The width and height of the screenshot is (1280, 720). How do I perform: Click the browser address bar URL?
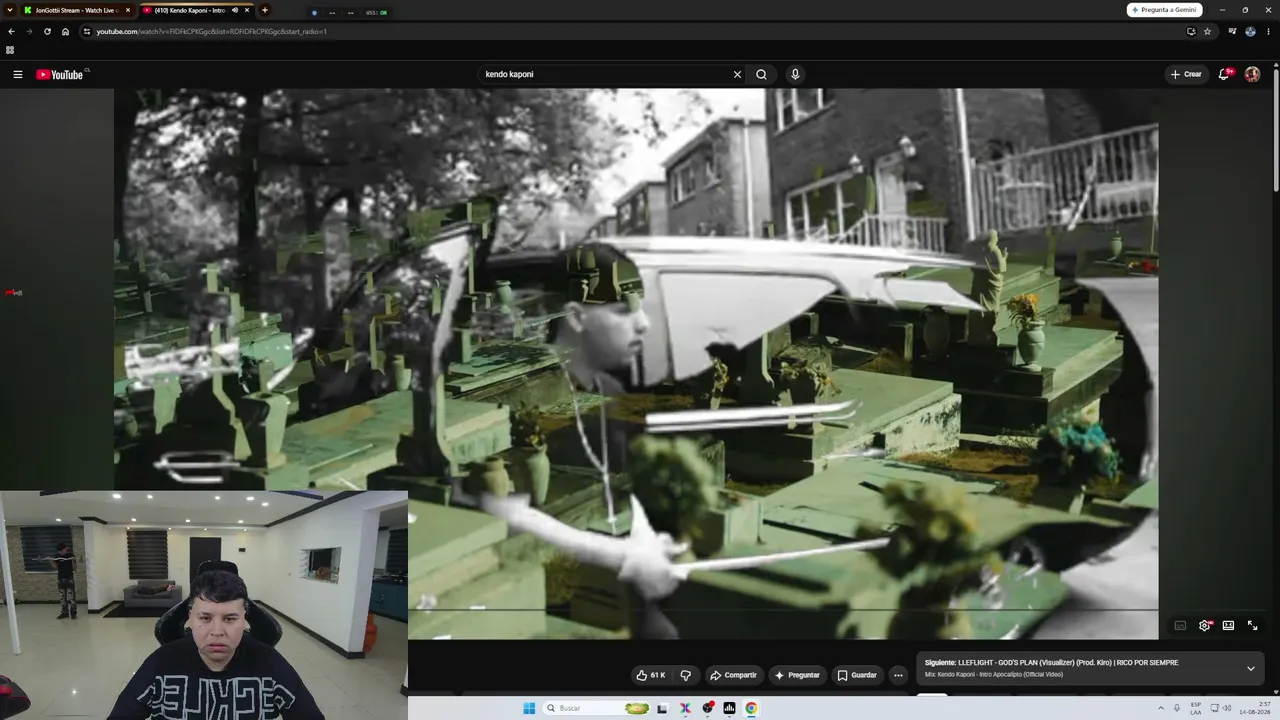point(212,31)
